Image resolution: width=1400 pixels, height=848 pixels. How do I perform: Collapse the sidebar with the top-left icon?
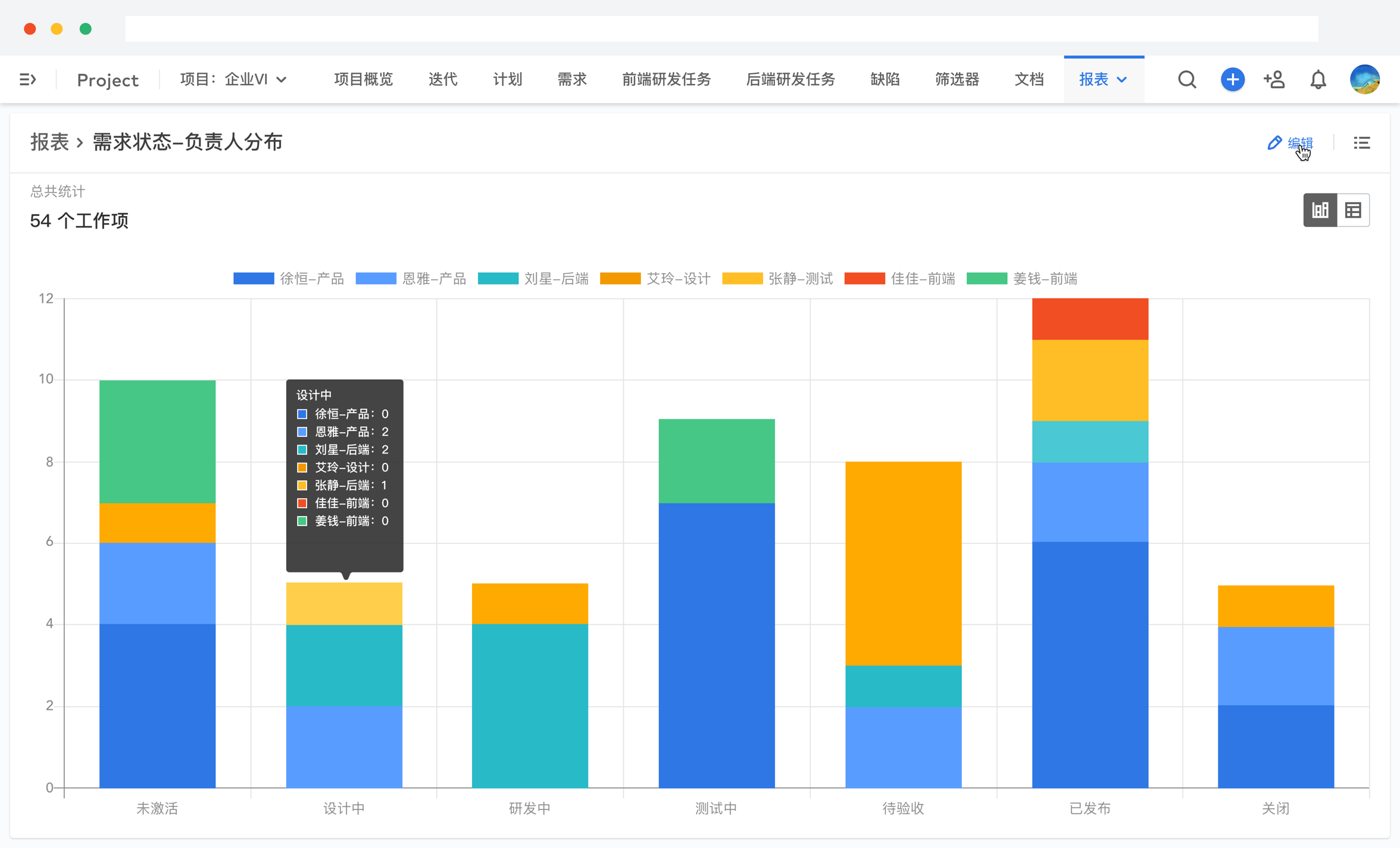pyautogui.click(x=28, y=79)
